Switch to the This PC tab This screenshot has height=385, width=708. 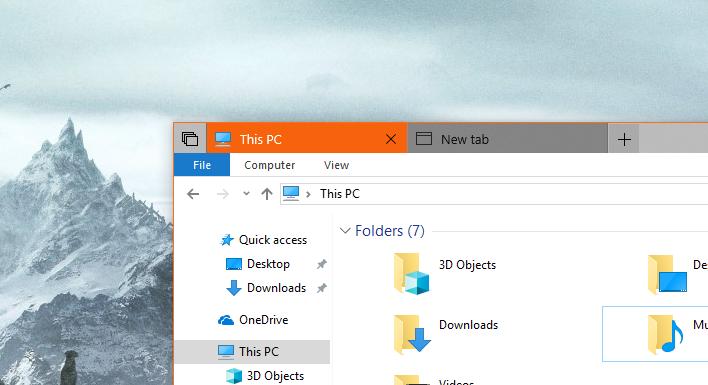[307, 139]
